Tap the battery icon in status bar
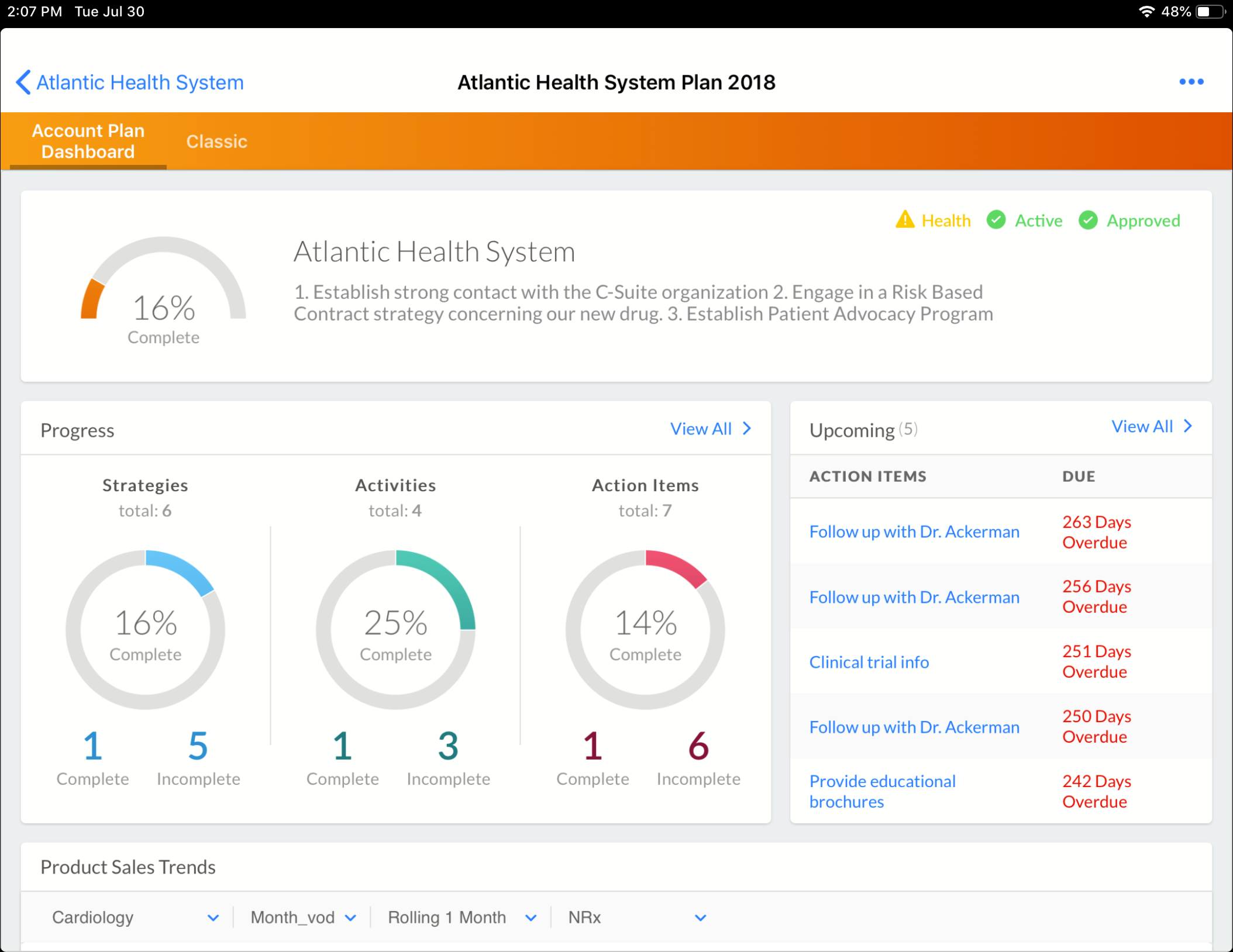This screenshot has width=1233, height=952. coord(1210,12)
